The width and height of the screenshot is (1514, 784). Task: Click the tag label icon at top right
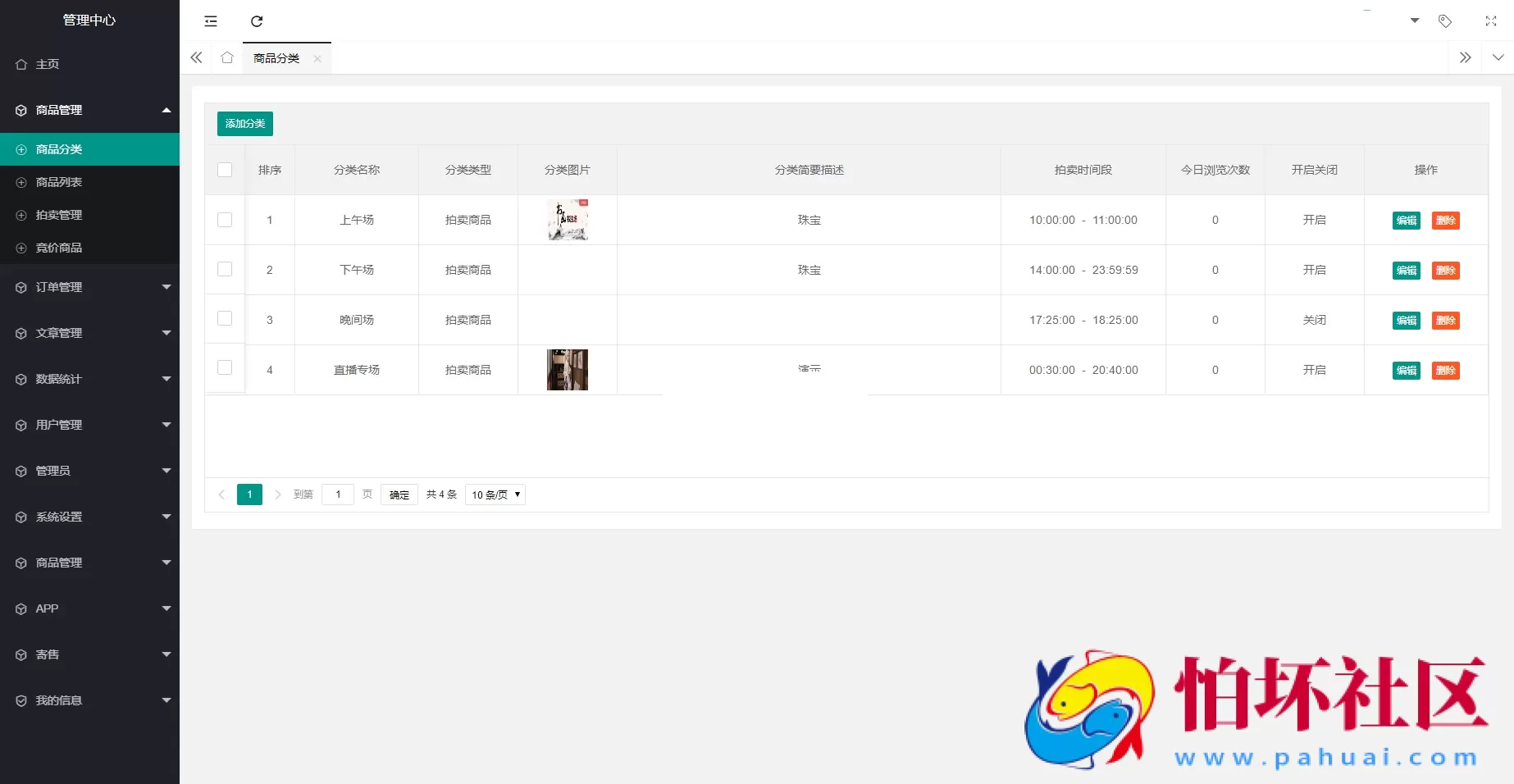point(1445,21)
